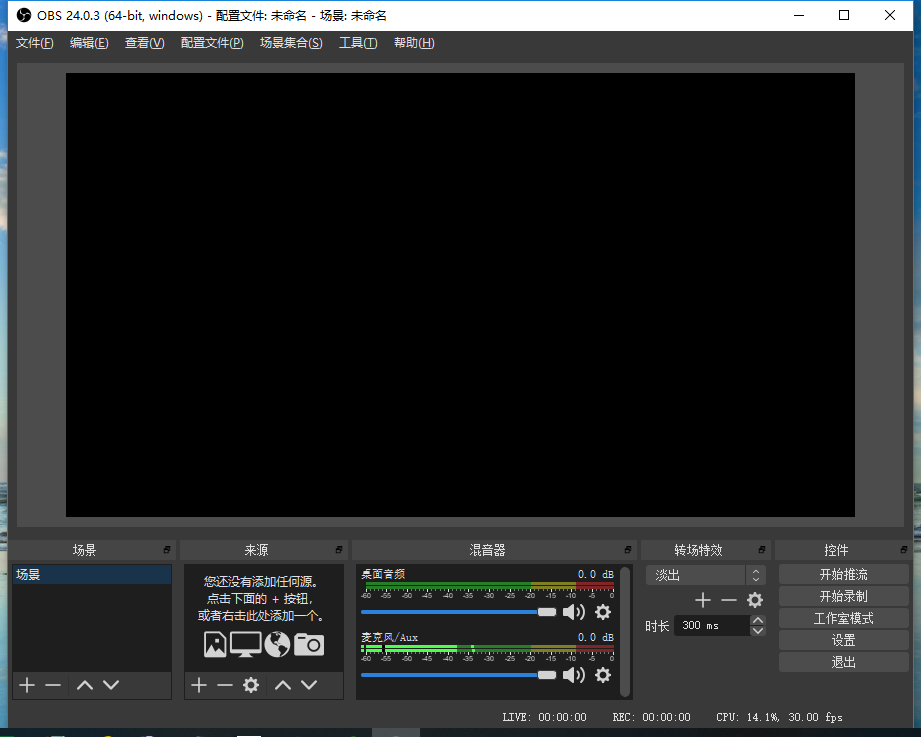Undock the Mixer panel

pyautogui.click(x=628, y=550)
